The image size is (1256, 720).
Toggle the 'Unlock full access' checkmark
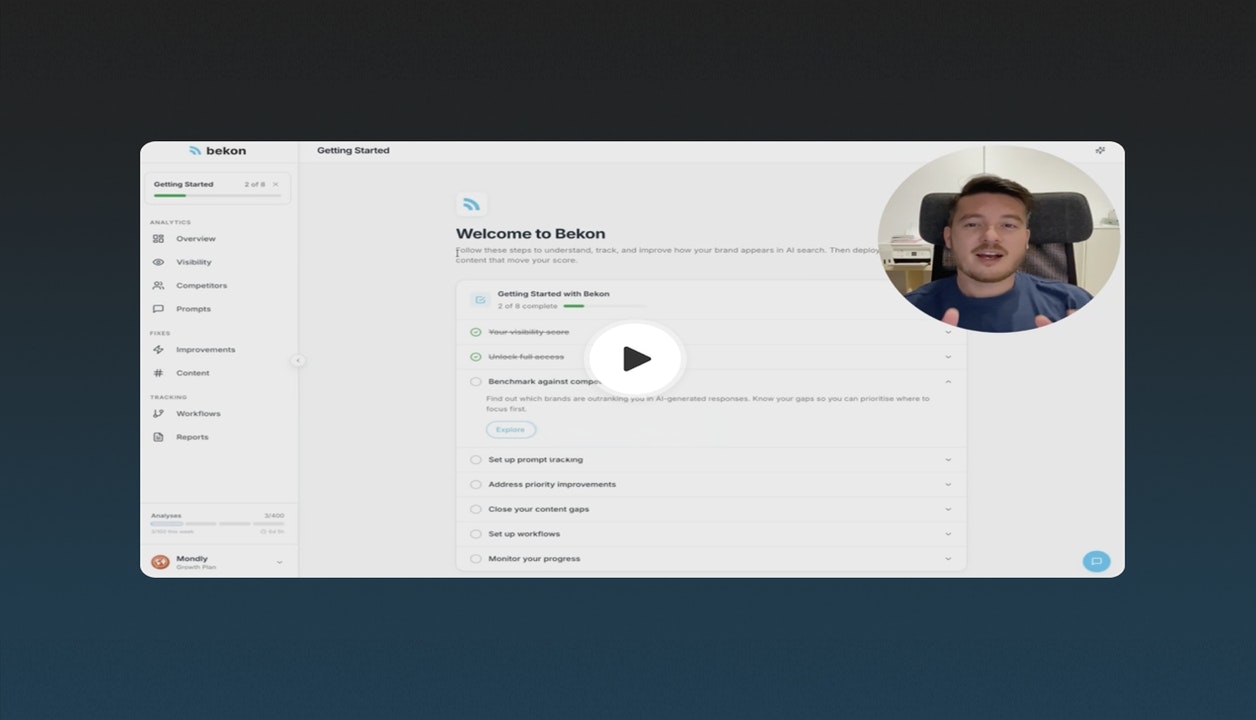click(x=476, y=357)
